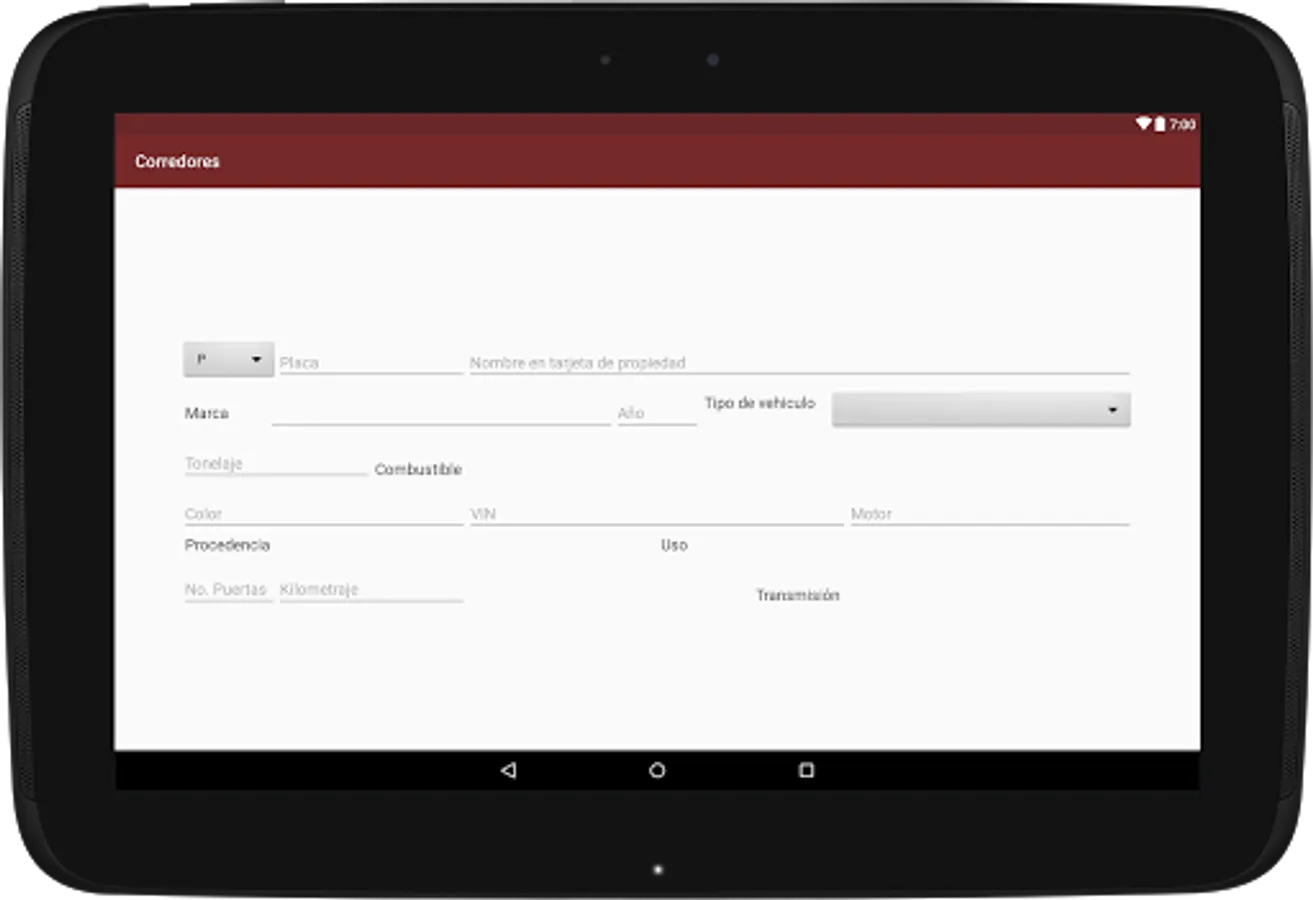Focus the VIN input field
1313x900 pixels.
point(656,513)
